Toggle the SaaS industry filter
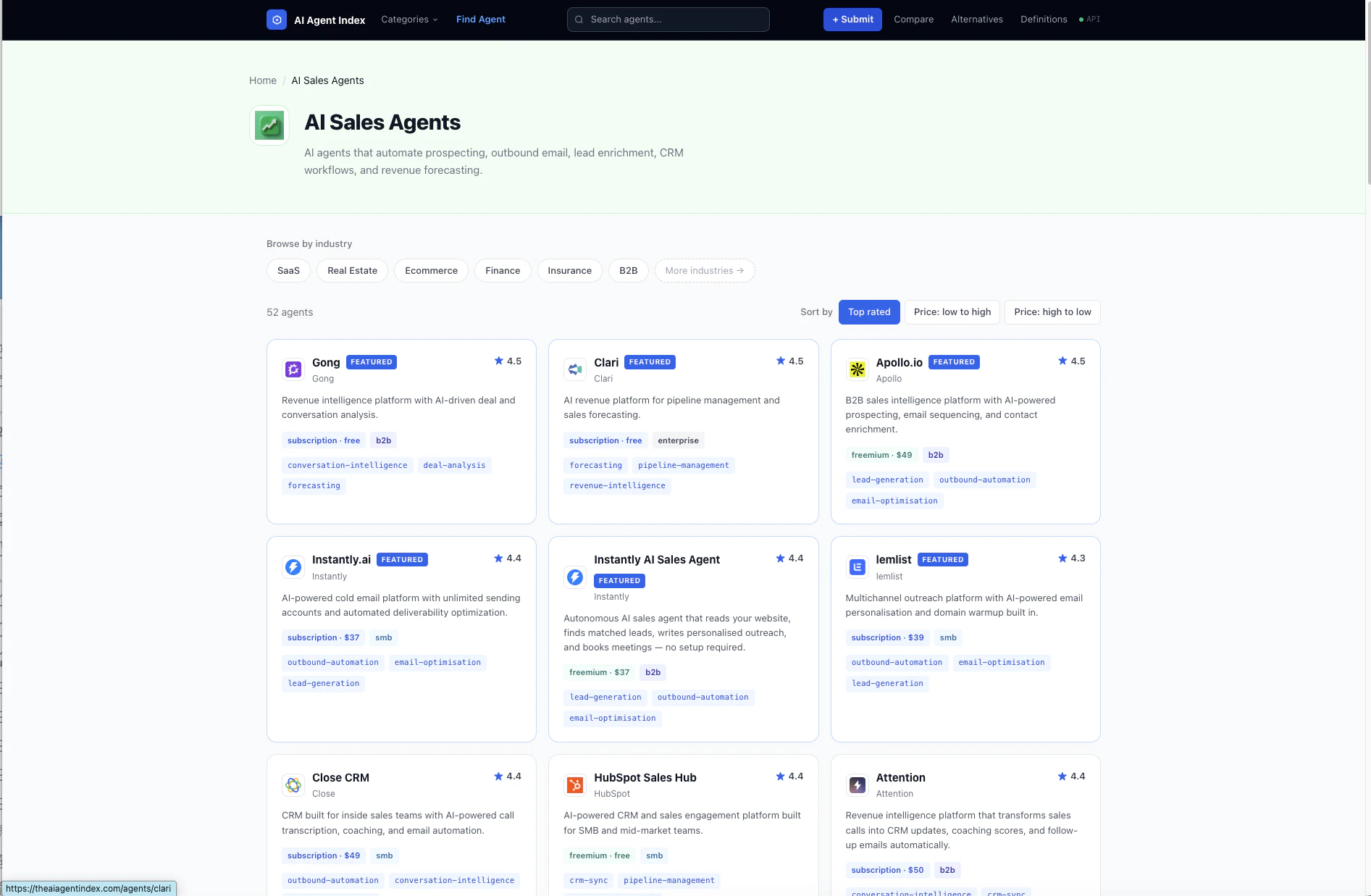1371x896 pixels. coord(288,270)
